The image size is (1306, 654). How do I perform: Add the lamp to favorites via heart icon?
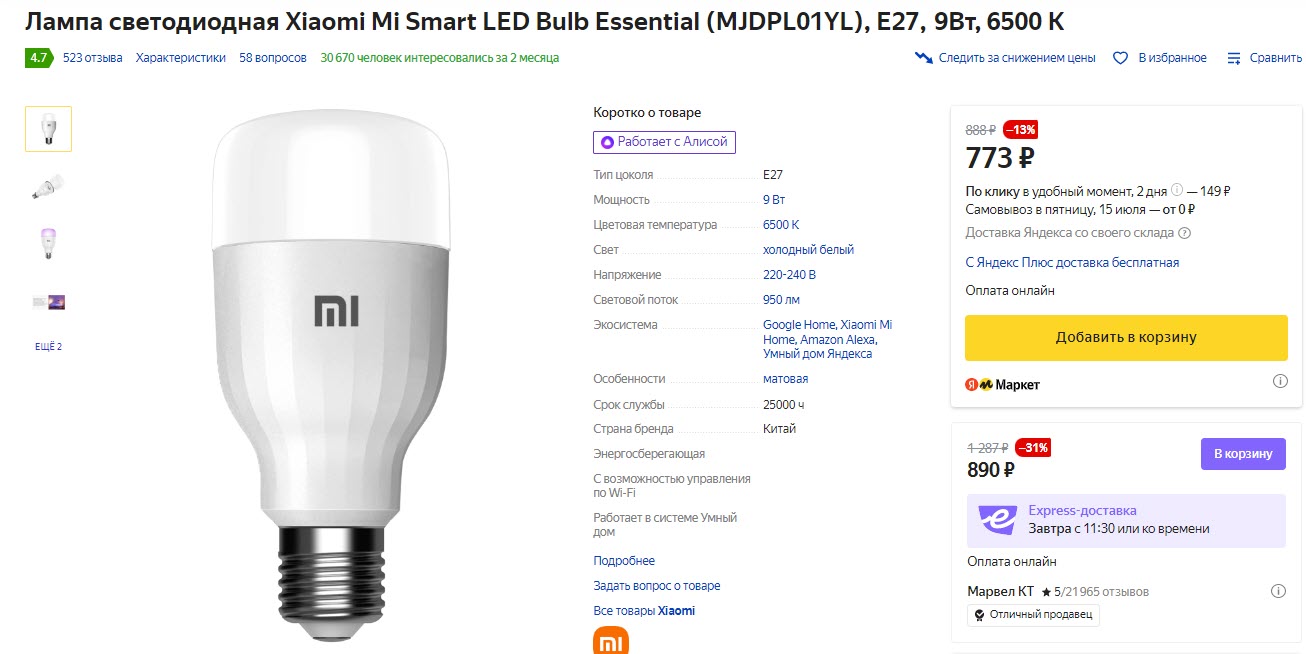1119,57
